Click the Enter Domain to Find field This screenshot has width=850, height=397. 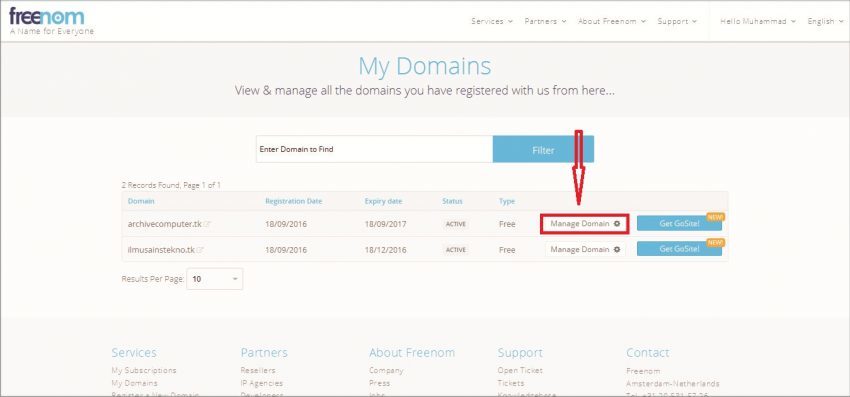pos(374,149)
